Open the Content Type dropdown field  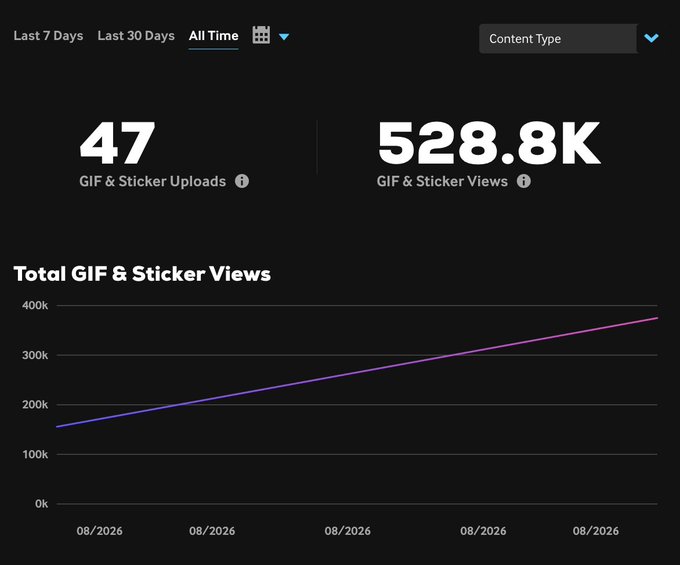pyautogui.click(x=558, y=39)
